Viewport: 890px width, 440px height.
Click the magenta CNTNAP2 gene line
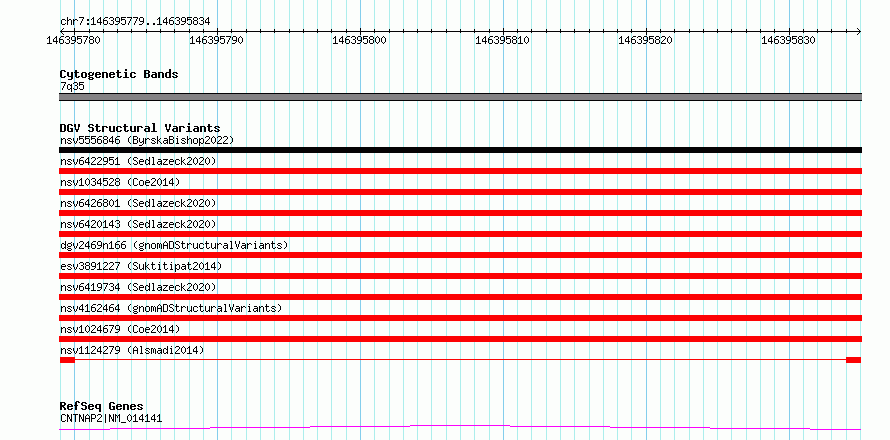[460, 427]
